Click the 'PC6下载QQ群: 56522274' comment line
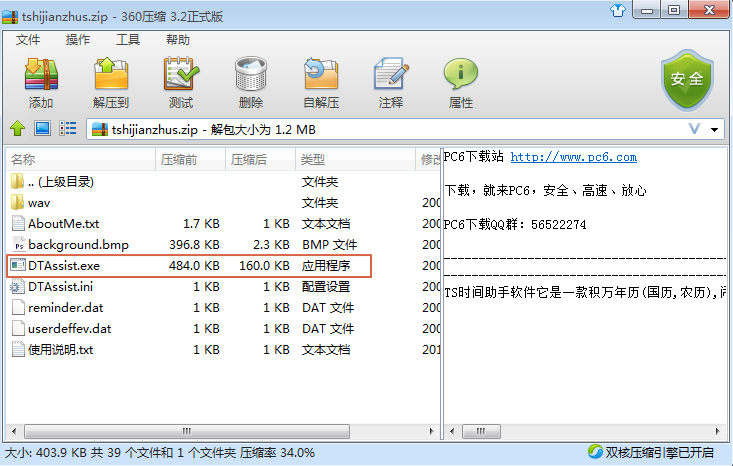 click(x=515, y=224)
